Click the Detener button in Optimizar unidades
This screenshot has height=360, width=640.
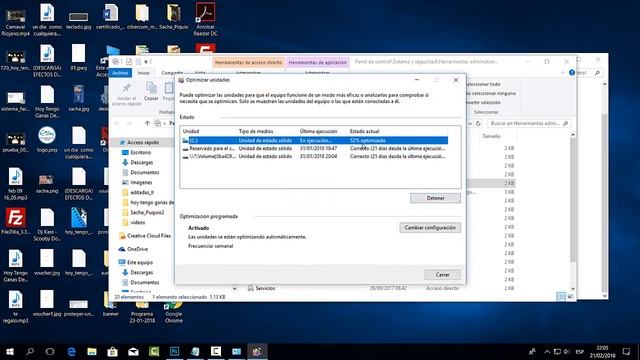436,198
